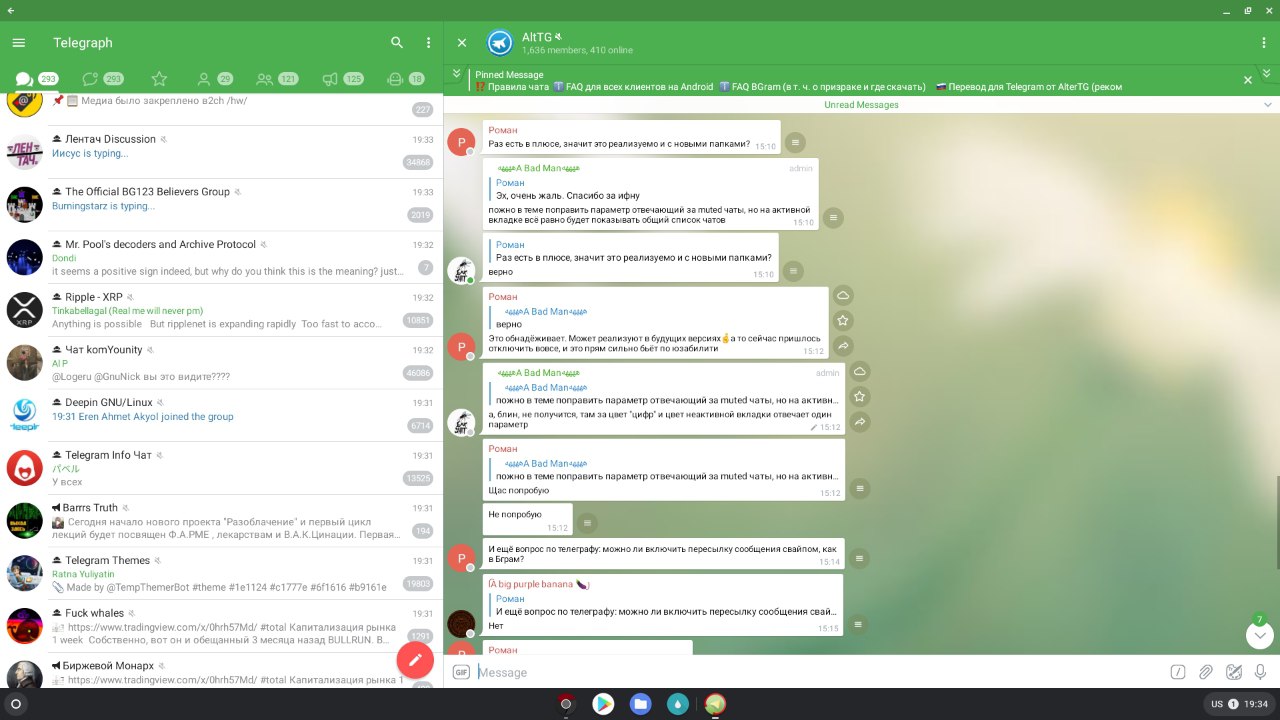1280x720 pixels.
Task: Jump to bottom via unread arrow button
Action: (x=1260, y=635)
